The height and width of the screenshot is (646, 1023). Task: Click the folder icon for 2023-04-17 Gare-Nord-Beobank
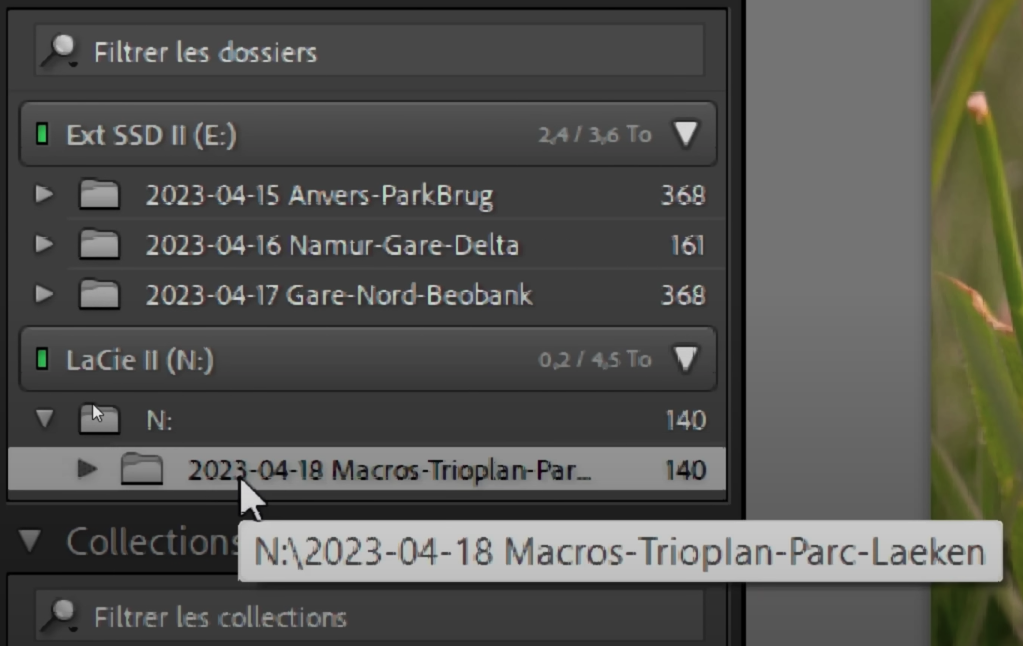(99, 295)
